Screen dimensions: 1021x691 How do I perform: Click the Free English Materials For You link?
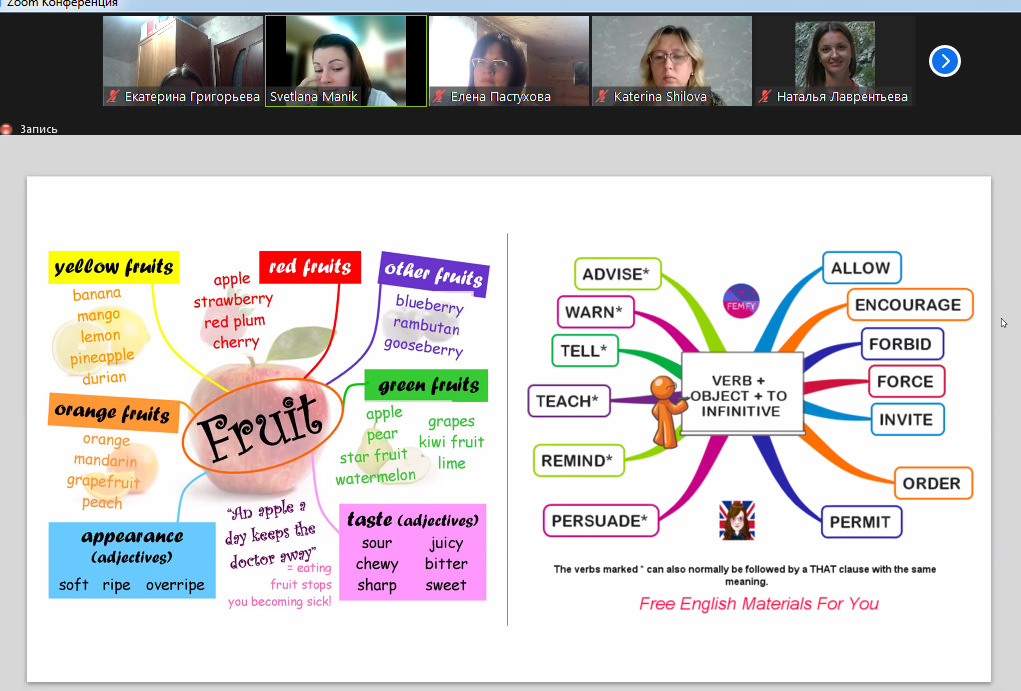click(759, 603)
